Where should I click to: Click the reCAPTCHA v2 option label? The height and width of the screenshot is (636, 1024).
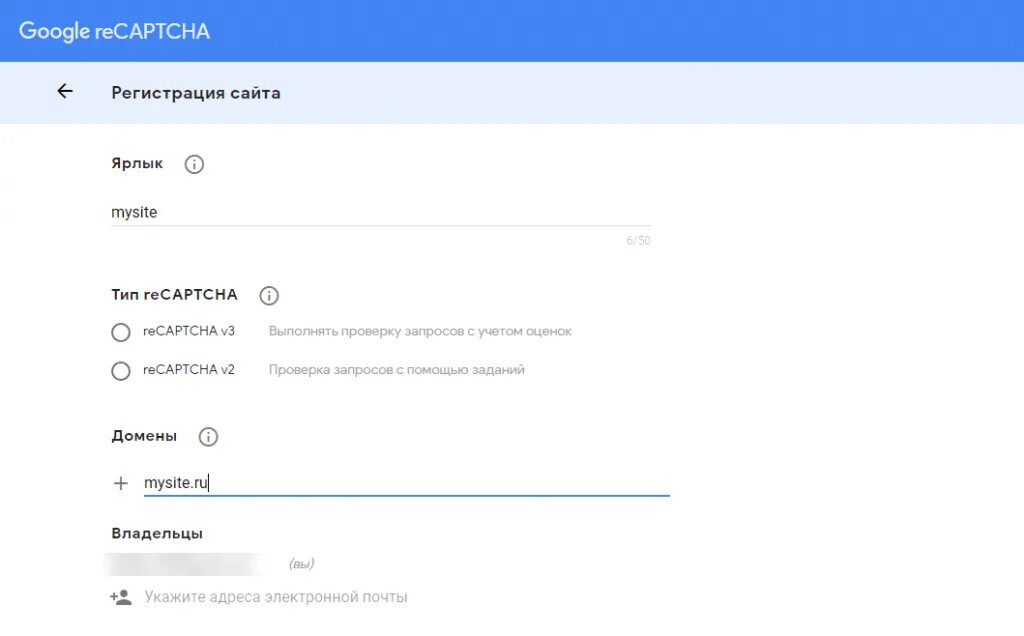tap(189, 370)
